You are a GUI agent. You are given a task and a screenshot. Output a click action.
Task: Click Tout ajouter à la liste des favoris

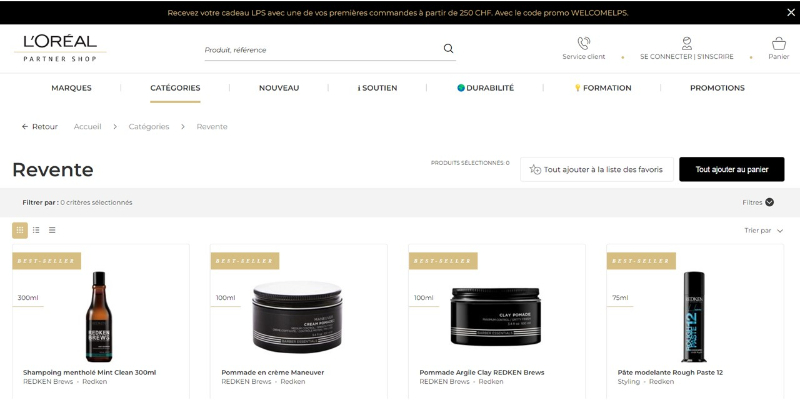tap(595, 170)
